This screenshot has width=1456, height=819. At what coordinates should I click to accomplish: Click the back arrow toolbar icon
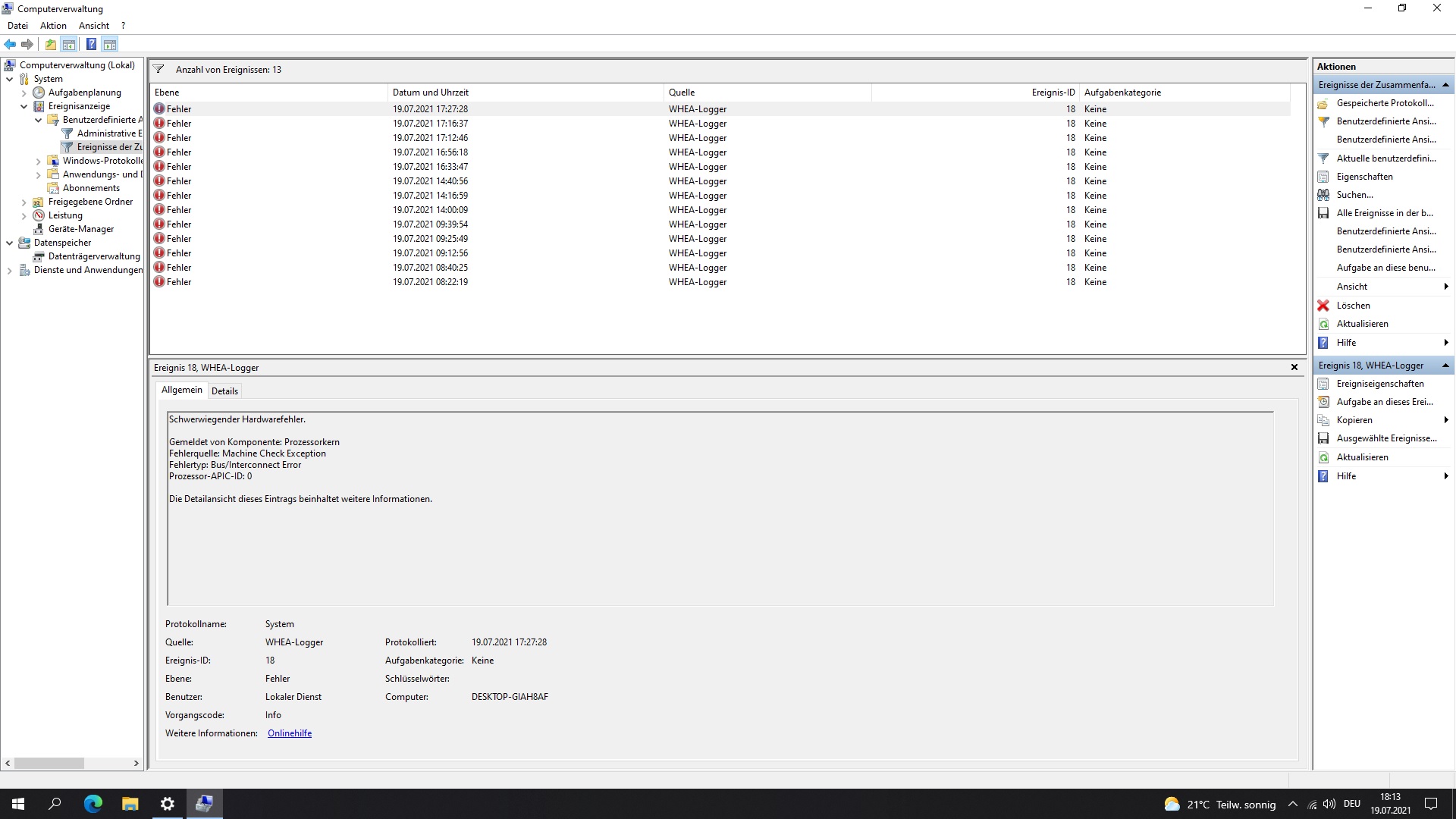(10, 44)
